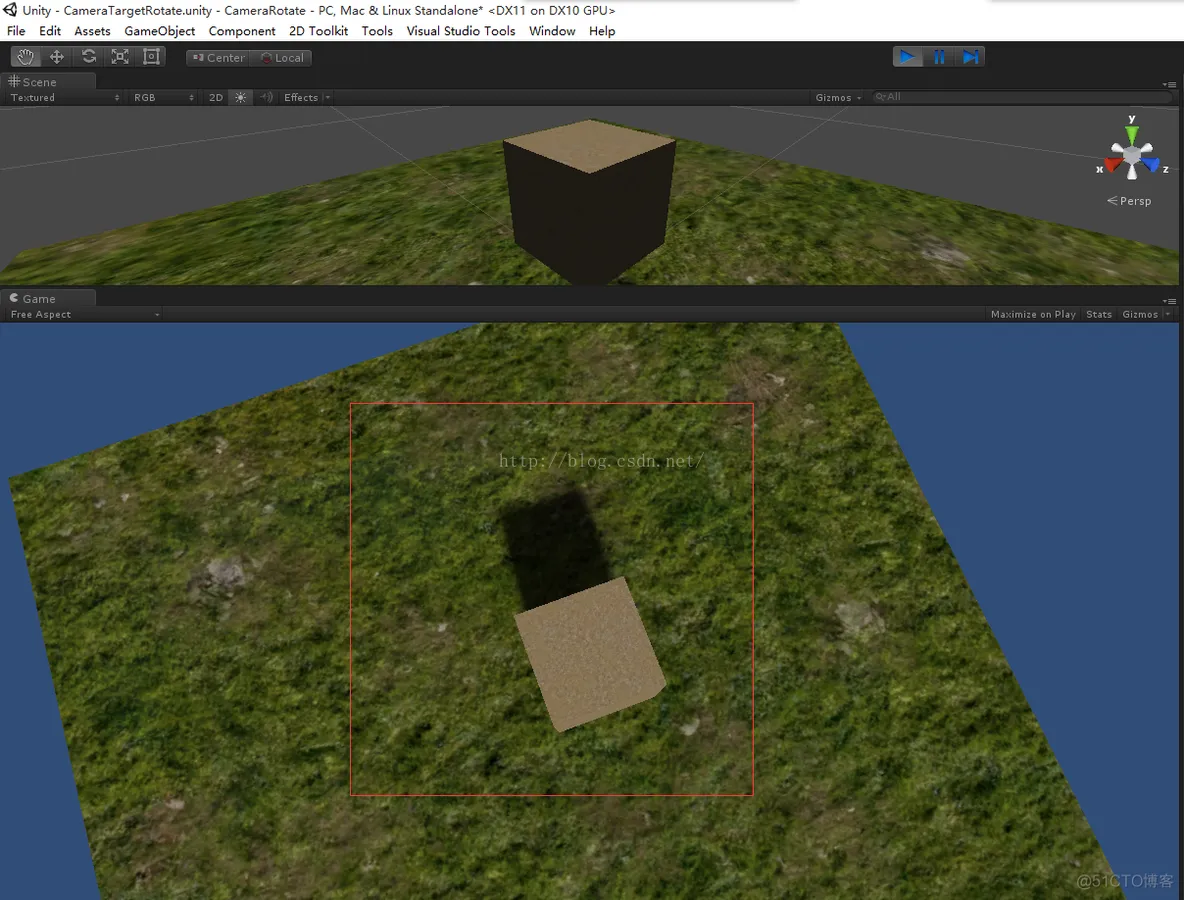Toggle Persp projection label
1184x900 pixels.
[x=1129, y=201]
